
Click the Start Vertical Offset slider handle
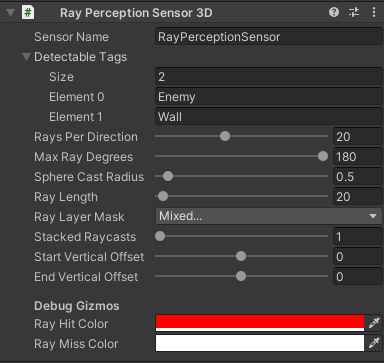coord(241,256)
